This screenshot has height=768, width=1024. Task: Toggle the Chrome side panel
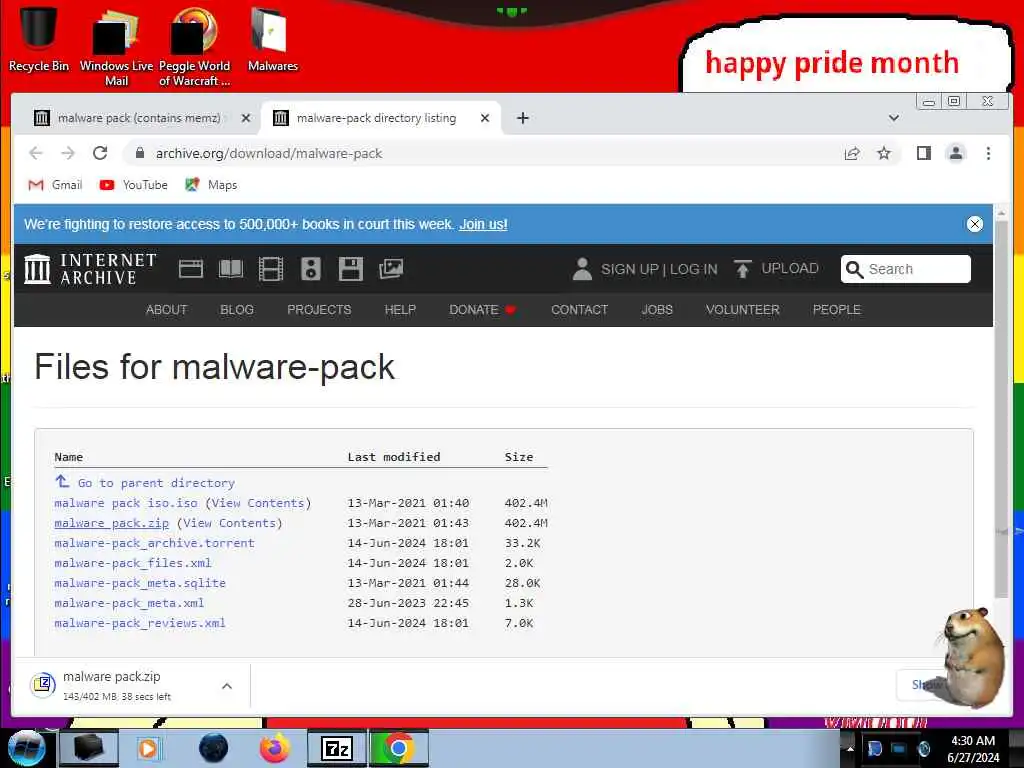click(x=923, y=153)
